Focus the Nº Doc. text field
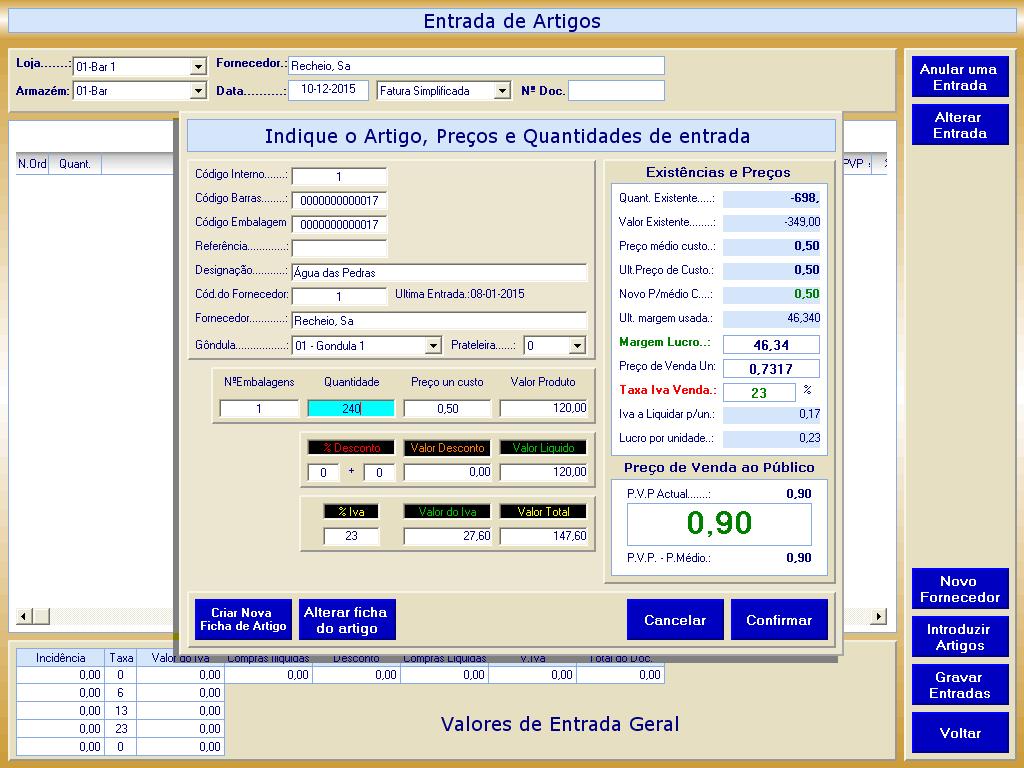This screenshot has height=768, width=1024. 616,91
